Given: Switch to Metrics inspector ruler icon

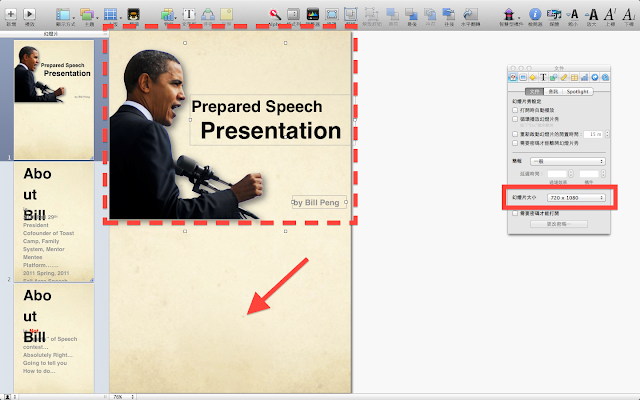Looking at the screenshot, I should [x=564, y=77].
